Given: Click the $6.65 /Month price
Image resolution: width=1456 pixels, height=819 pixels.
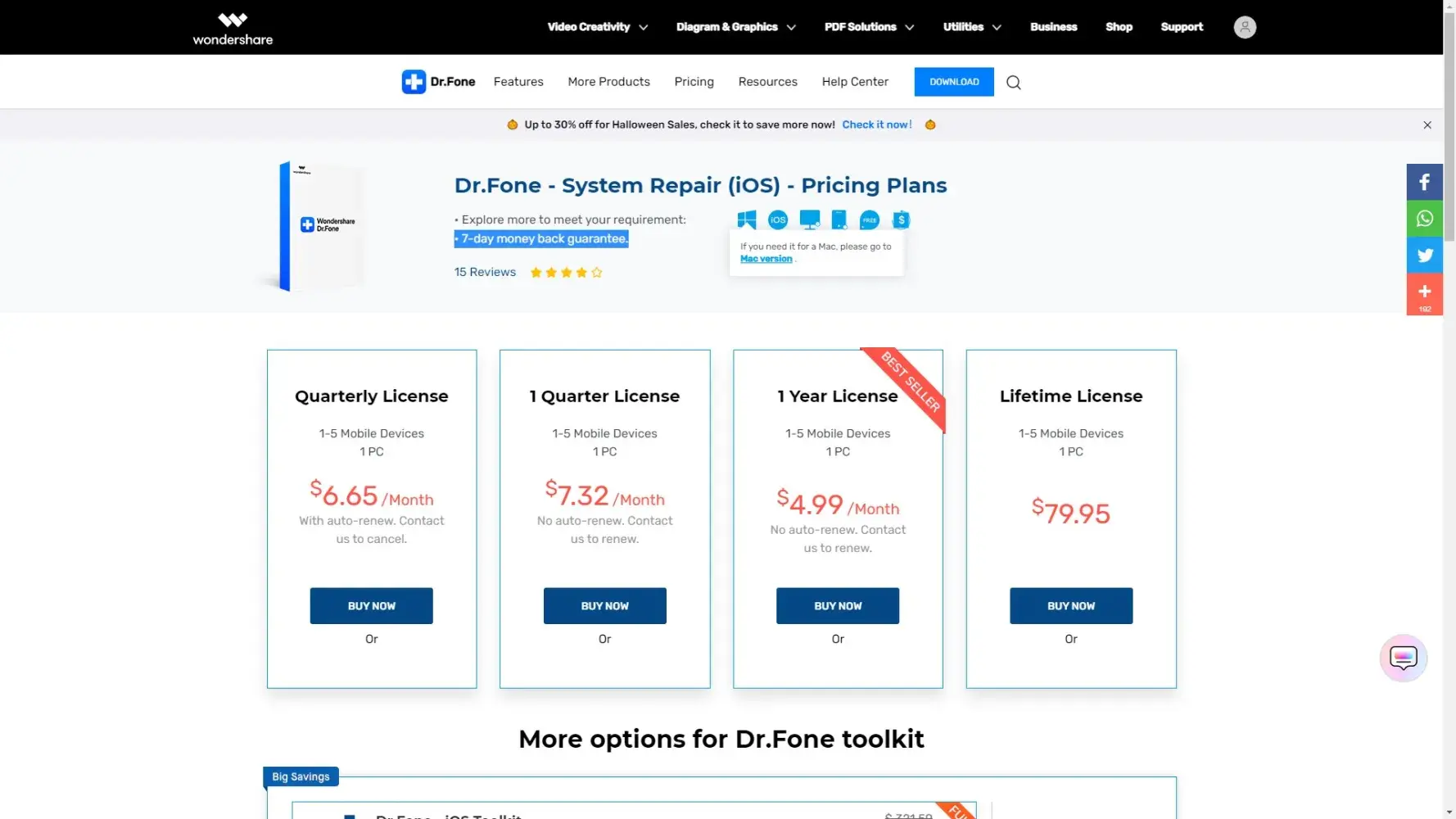Looking at the screenshot, I should point(372,495).
